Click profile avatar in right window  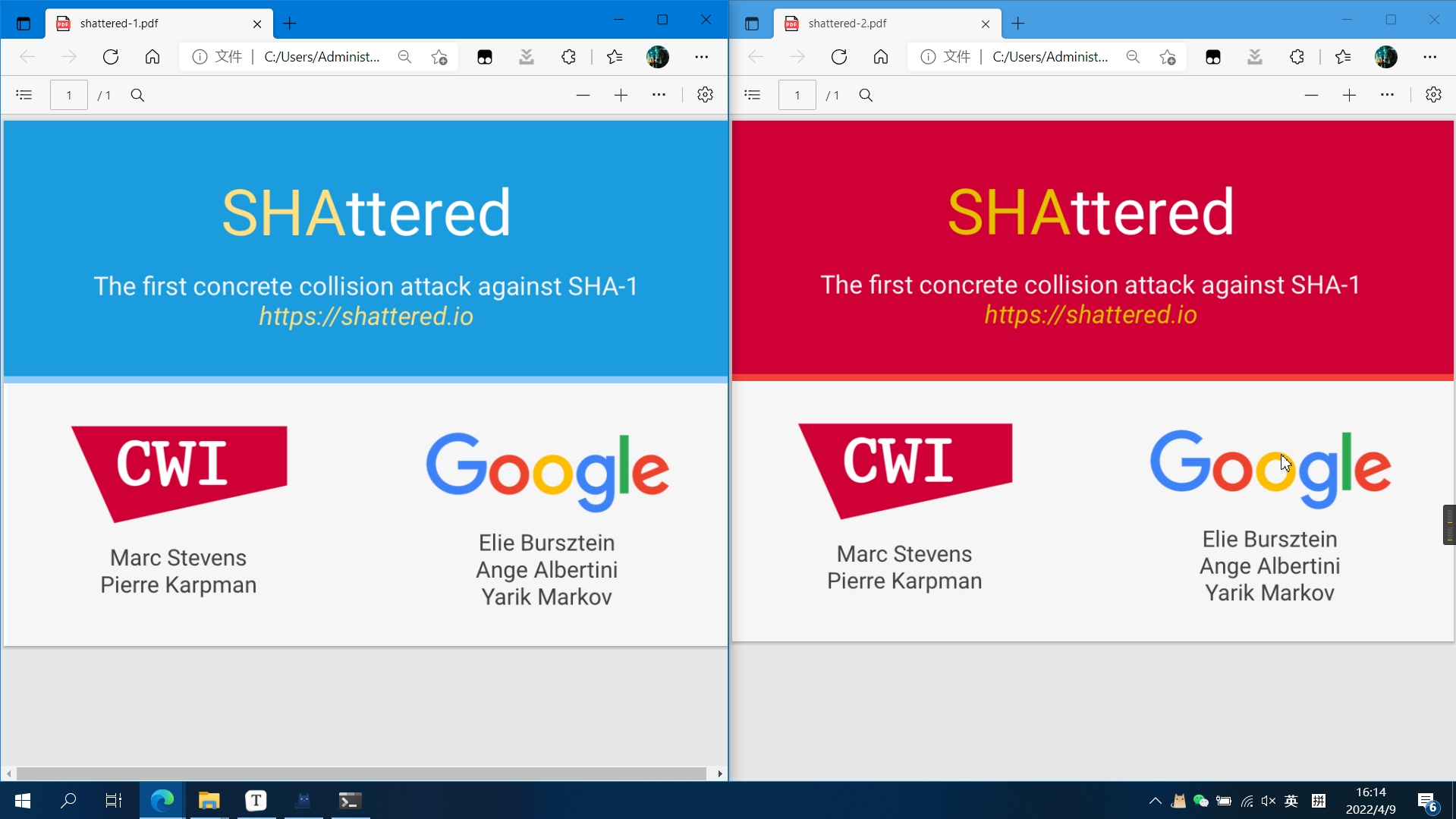click(x=1386, y=57)
